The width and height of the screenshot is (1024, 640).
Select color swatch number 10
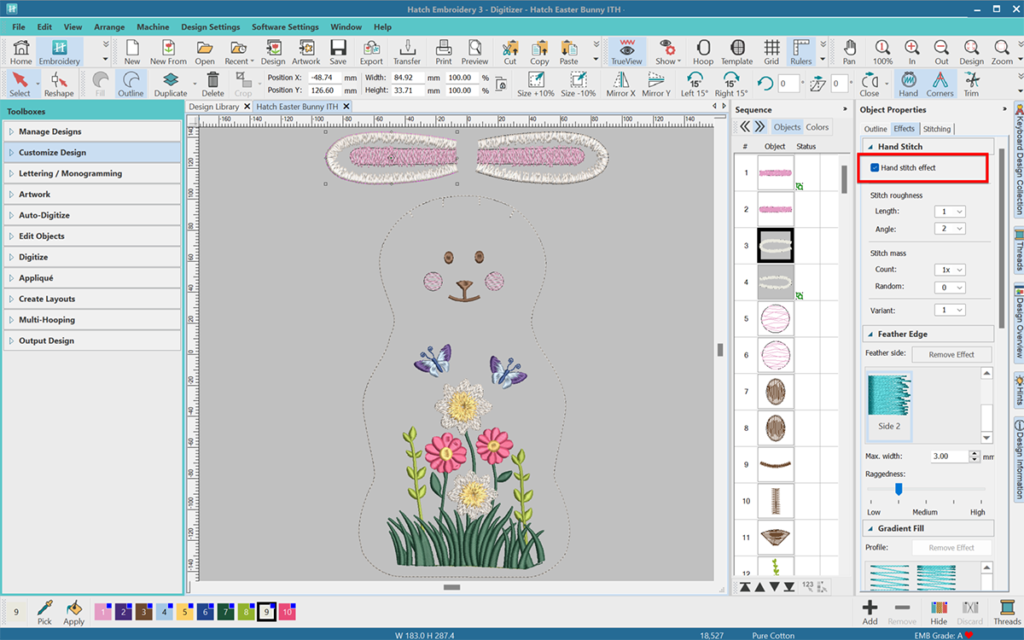288,611
